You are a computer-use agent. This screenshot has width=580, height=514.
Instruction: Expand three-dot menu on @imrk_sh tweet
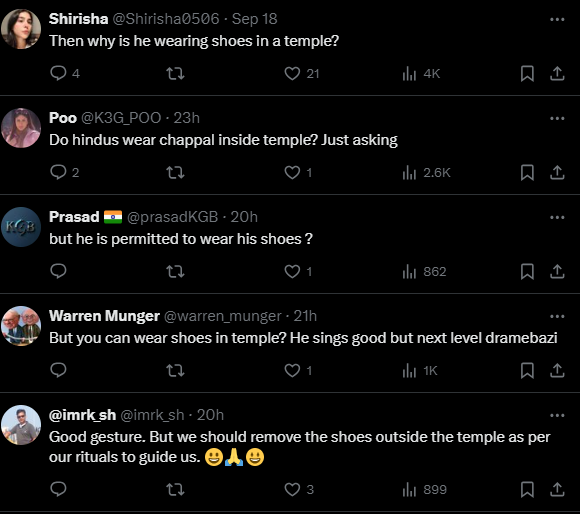point(557,416)
